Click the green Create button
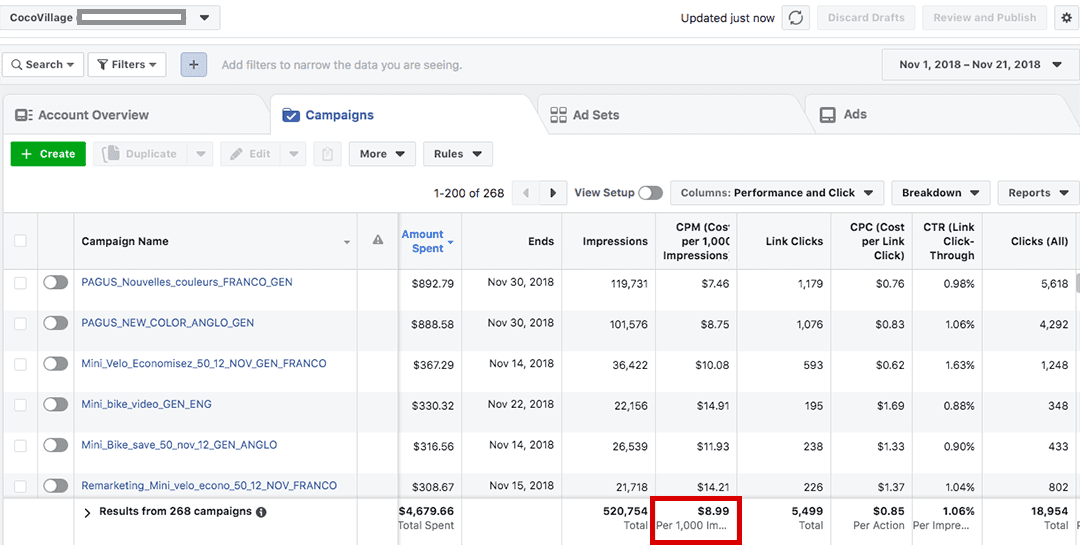 pos(48,154)
